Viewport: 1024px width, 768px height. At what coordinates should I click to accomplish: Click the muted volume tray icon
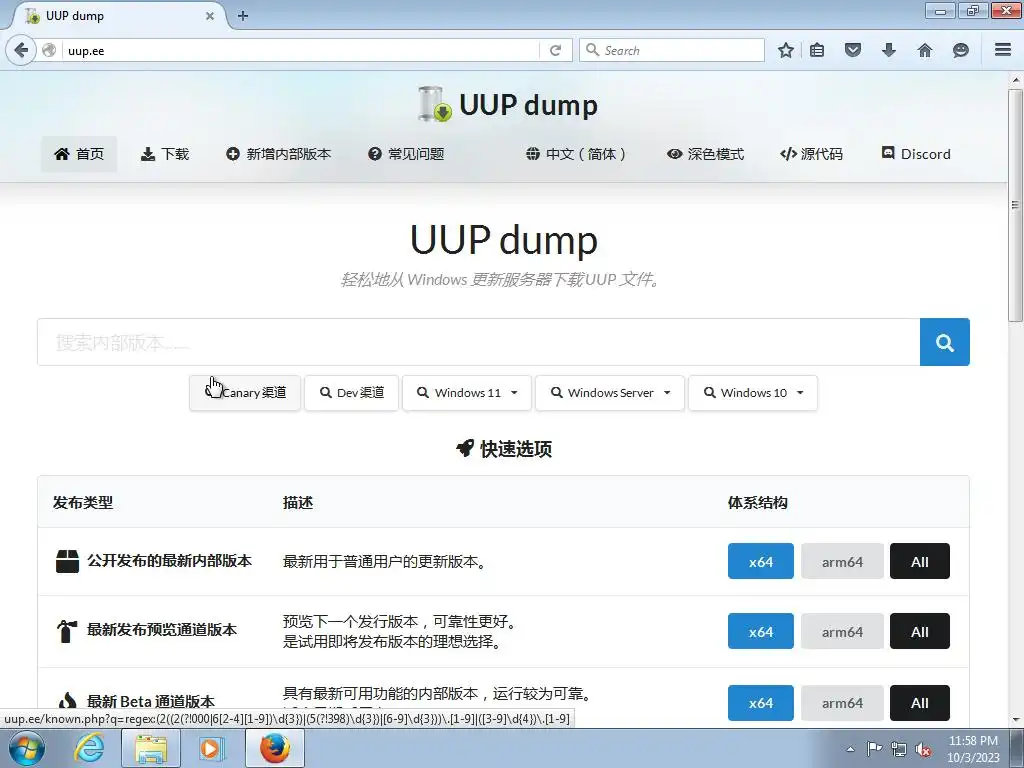coord(923,749)
